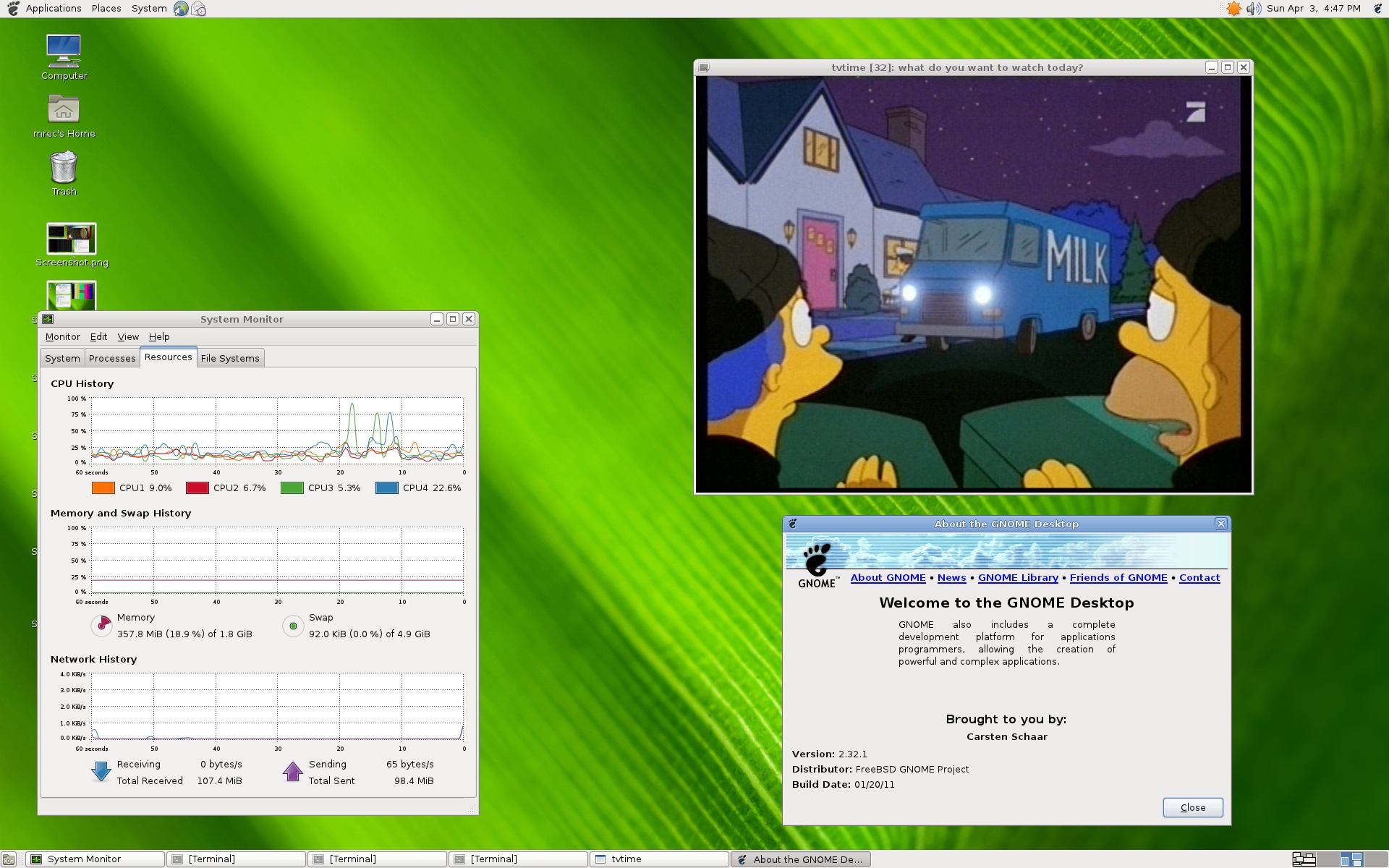Click the Swap pie color picker icon
Screen dimensions: 1389x868
click(x=293, y=626)
